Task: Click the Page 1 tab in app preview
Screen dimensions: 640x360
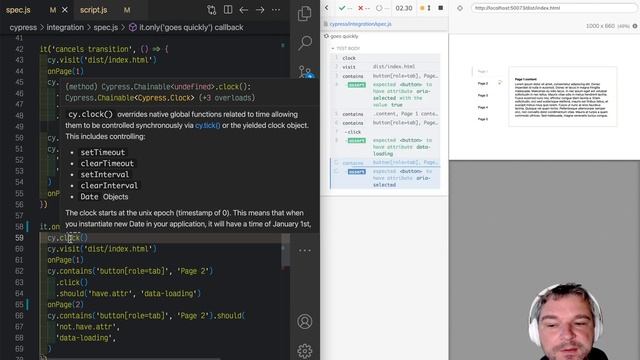Action: pyautogui.click(x=483, y=71)
